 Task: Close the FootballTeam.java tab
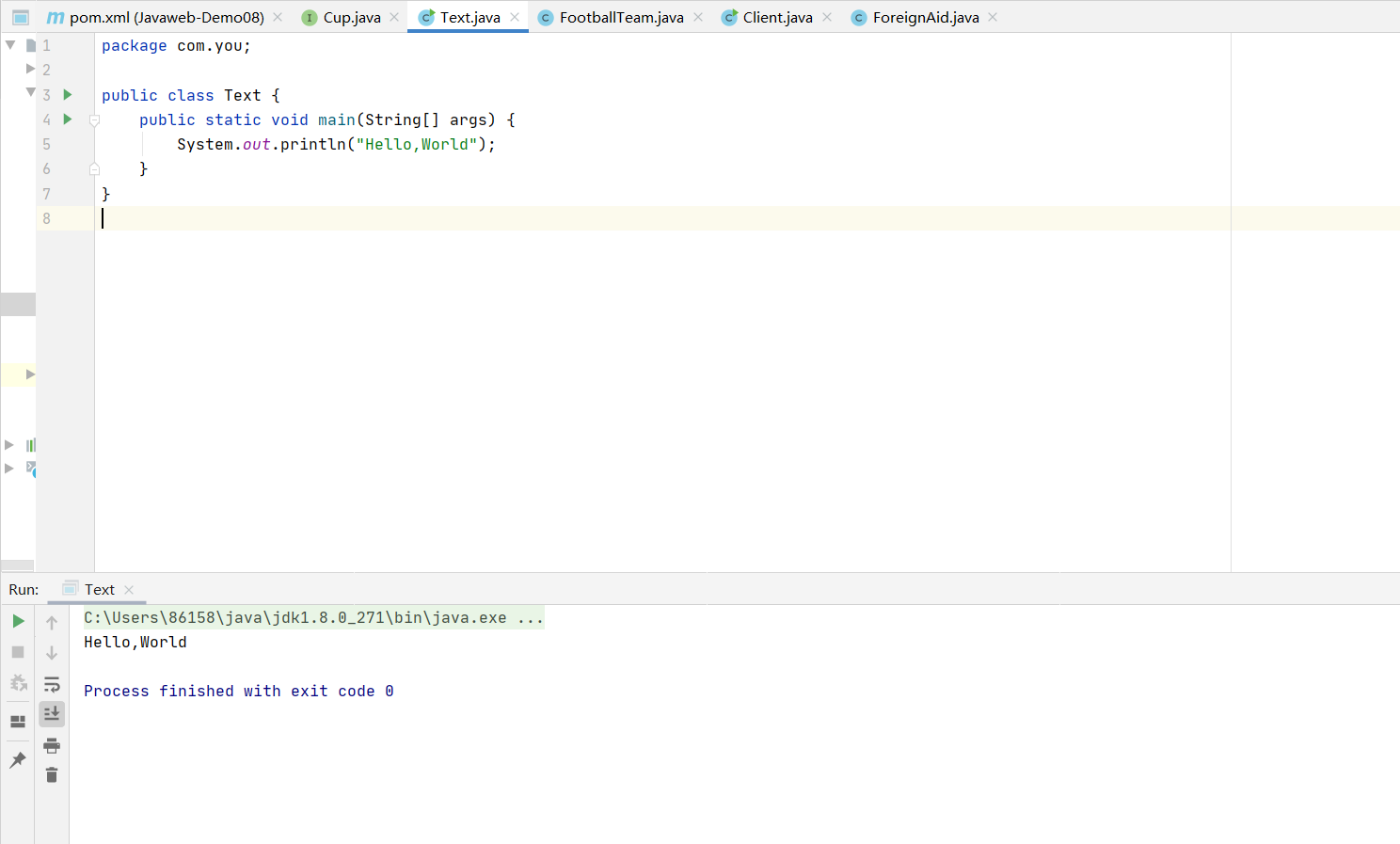click(x=698, y=18)
